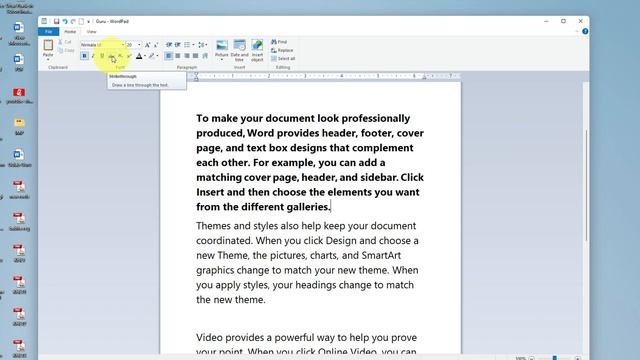This screenshot has width=640, height=360.
Task: Insert a Picture via ribbon icon
Action: pos(222,45)
